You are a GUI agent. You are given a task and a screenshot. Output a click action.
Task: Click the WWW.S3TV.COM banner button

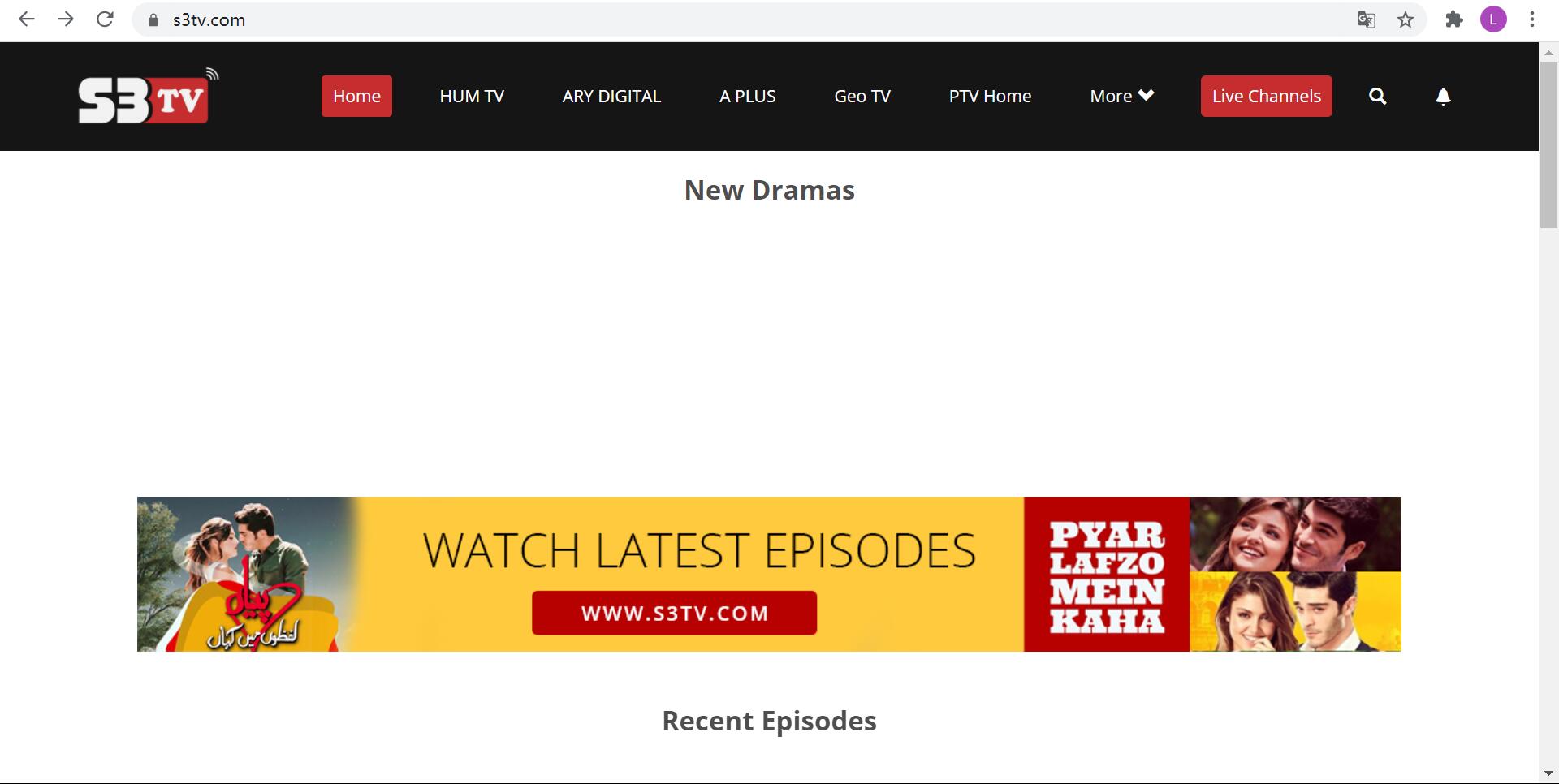[674, 613]
